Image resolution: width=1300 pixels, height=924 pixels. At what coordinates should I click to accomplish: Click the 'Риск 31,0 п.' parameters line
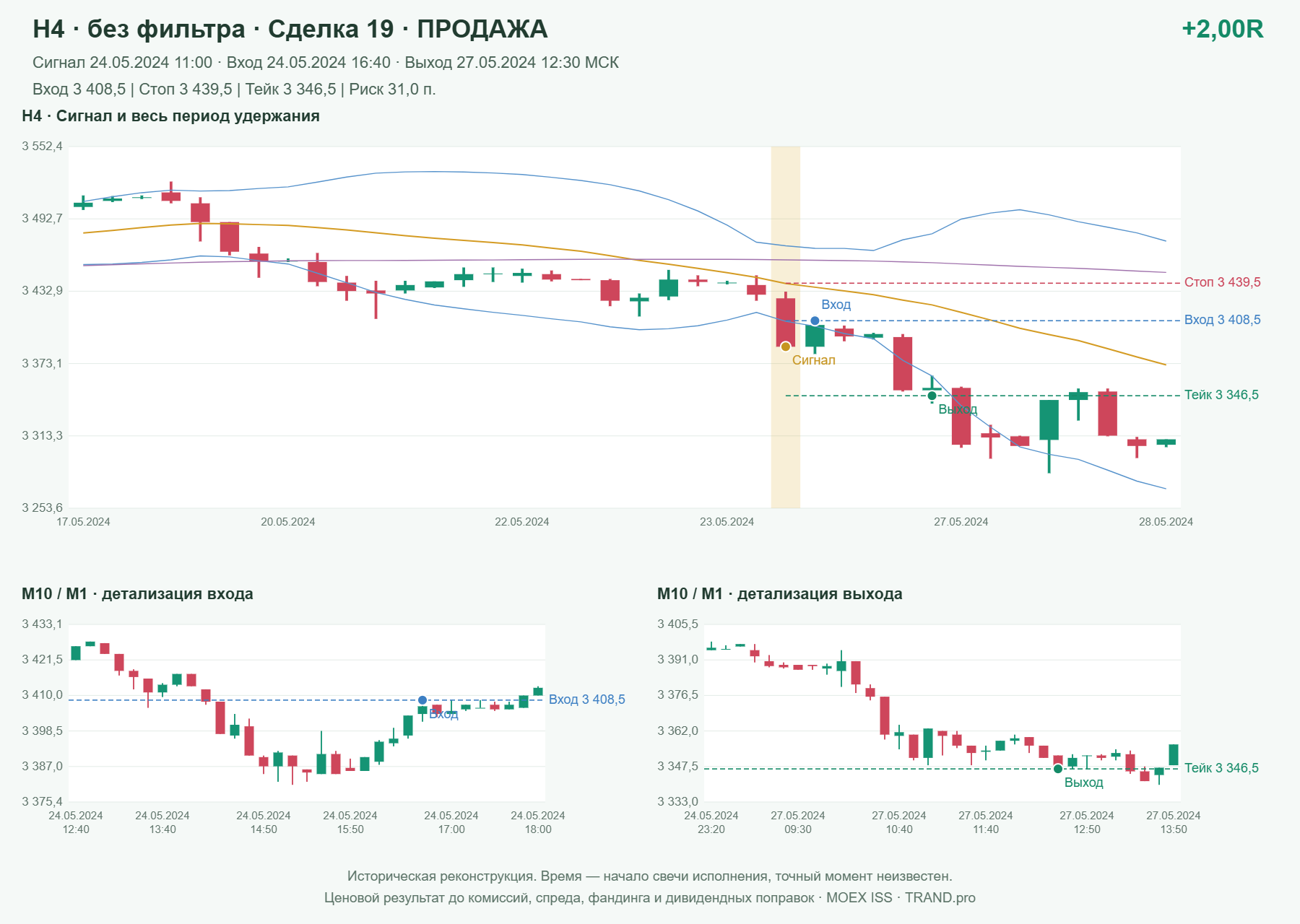point(234,90)
